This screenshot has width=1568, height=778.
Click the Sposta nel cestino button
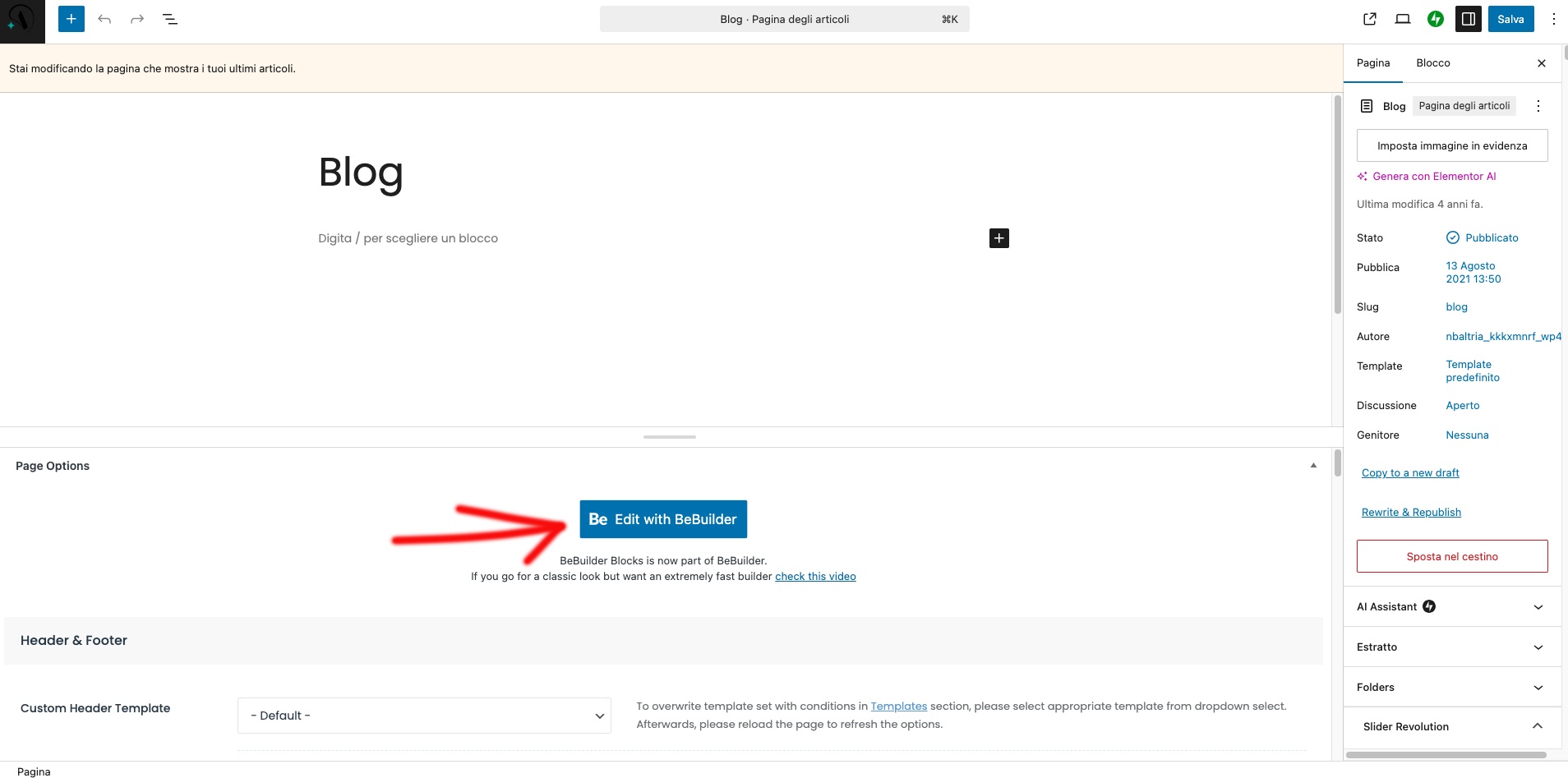click(1452, 556)
